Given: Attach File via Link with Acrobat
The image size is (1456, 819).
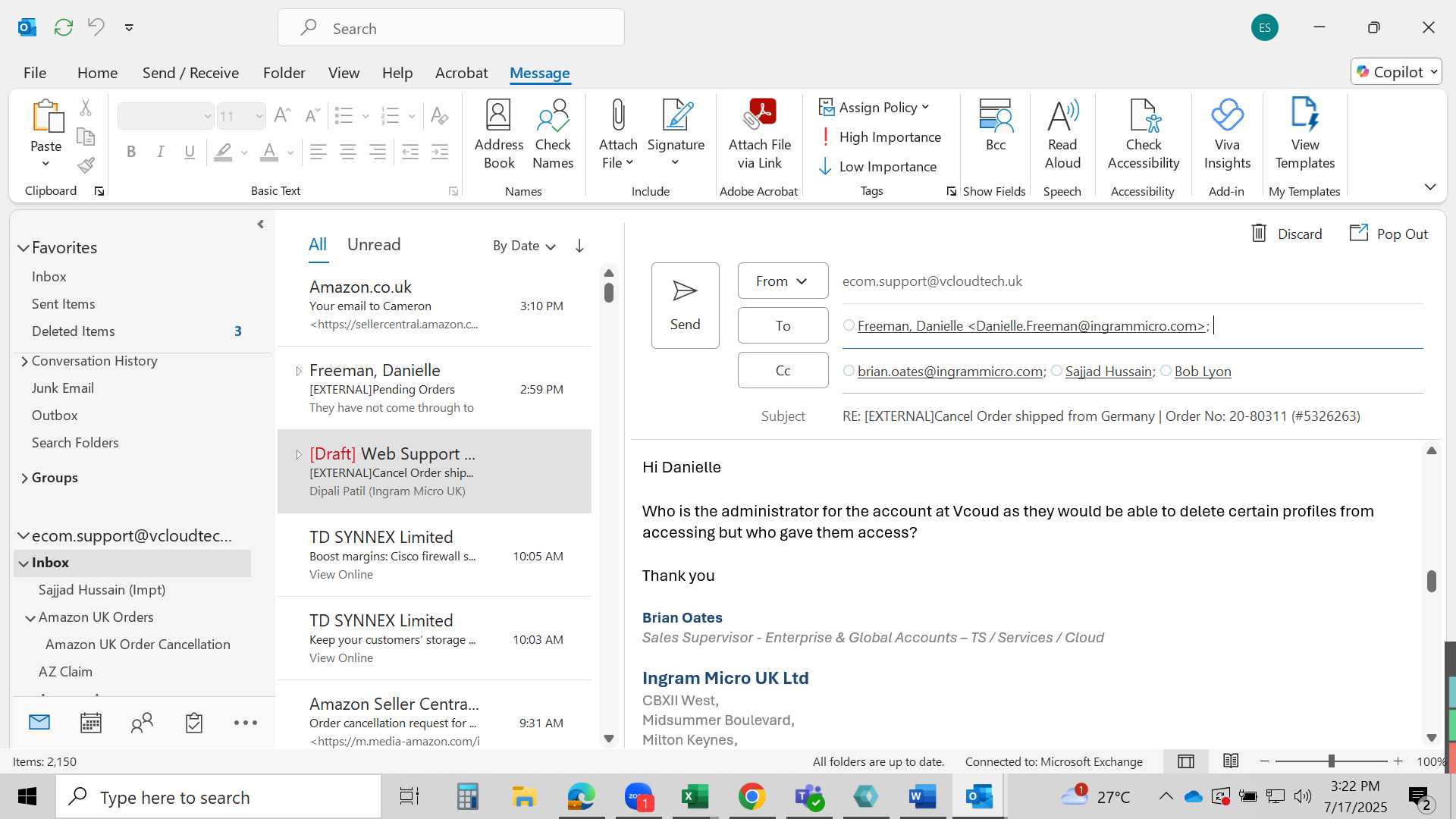Looking at the screenshot, I should pyautogui.click(x=759, y=135).
